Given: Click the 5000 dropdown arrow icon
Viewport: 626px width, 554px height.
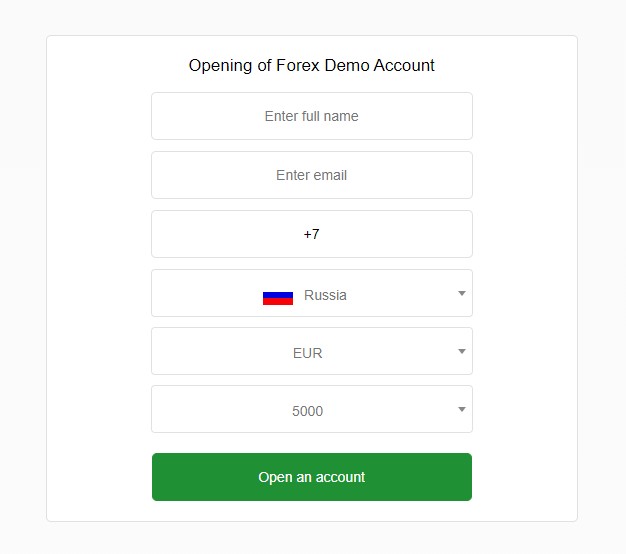Looking at the screenshot, I should 462,409.
